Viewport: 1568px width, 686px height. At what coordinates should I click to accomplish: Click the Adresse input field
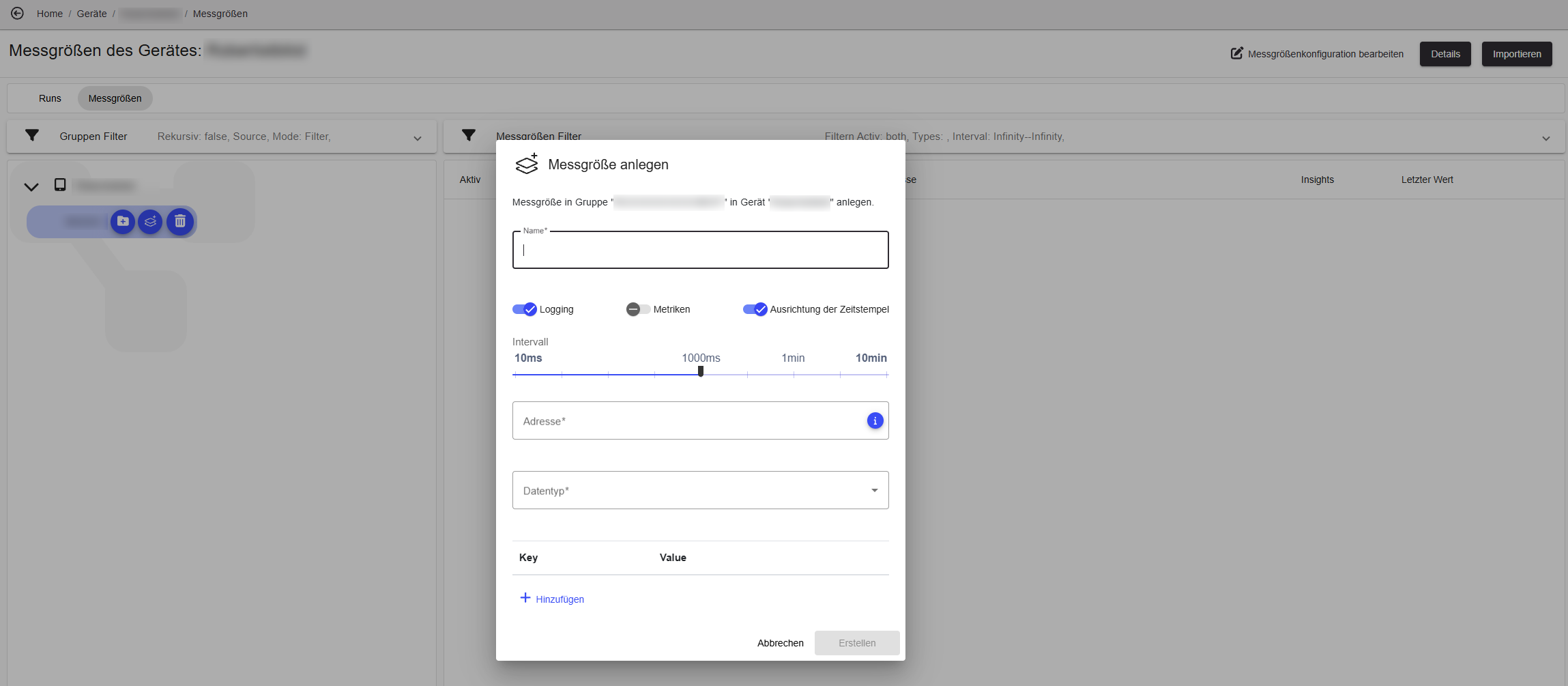click(700, 420)
